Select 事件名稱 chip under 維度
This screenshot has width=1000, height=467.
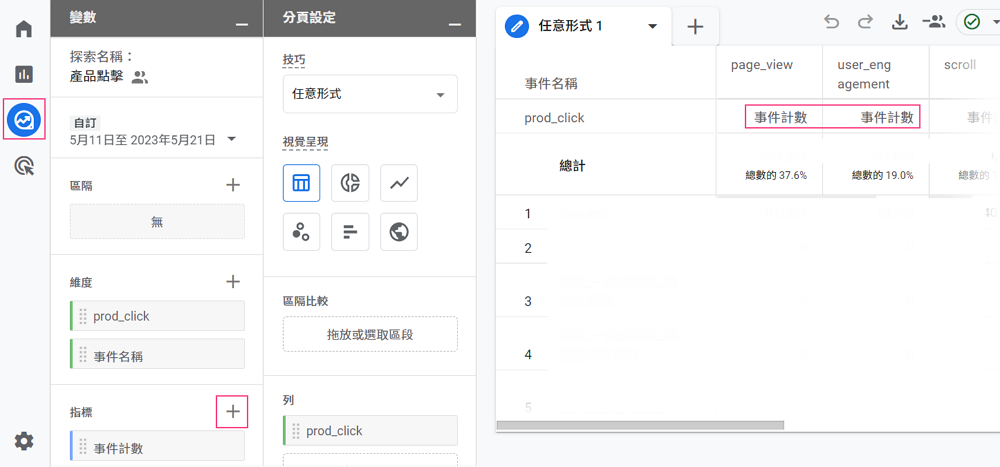pos(157,354)
